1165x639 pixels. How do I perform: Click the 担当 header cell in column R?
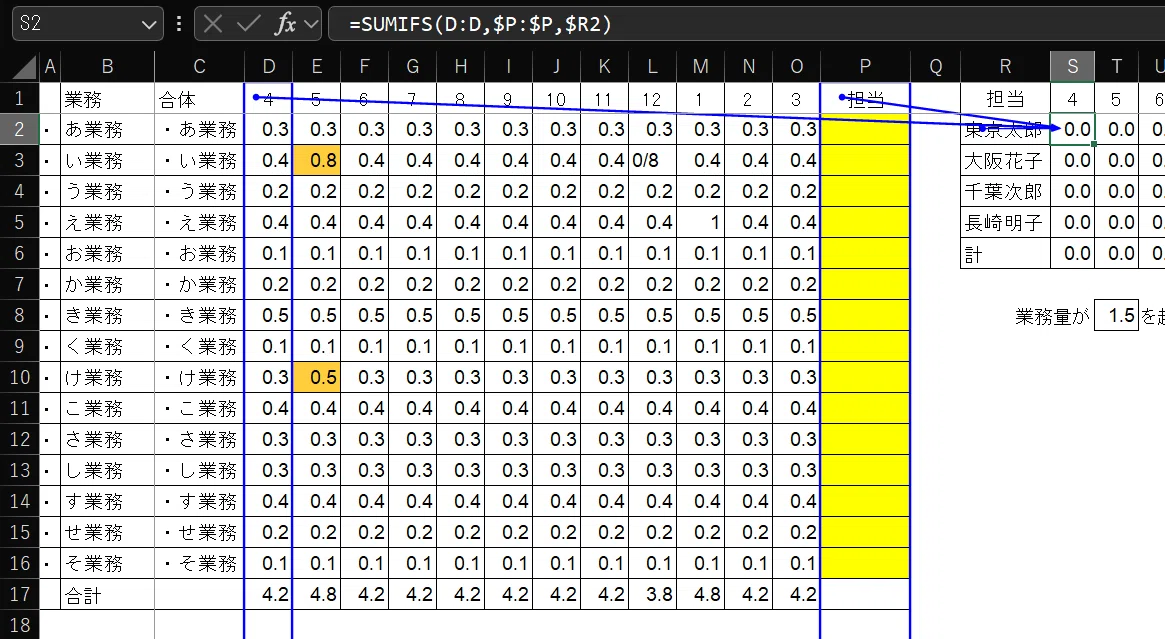tap(1005, 99)
